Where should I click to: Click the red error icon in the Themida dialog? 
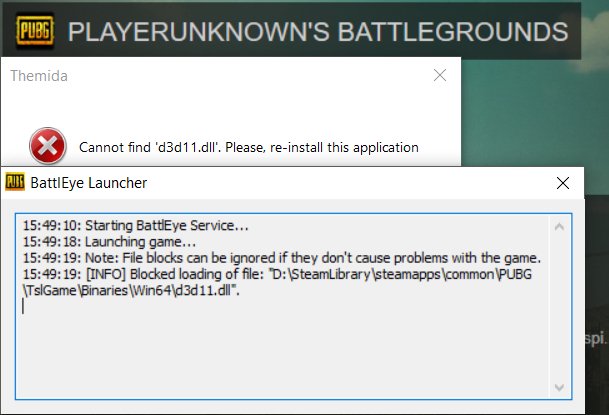tap(48, 146)
